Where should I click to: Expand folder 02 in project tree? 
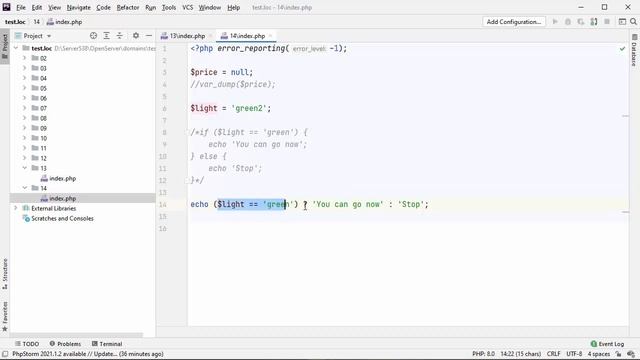click(24, 58)
